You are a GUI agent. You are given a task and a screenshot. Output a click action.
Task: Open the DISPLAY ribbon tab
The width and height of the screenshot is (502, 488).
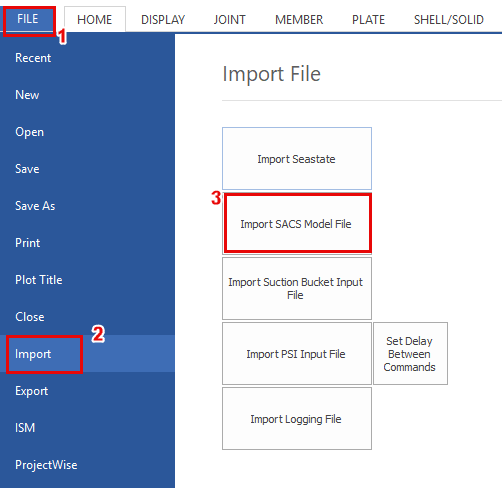[163, 20]
